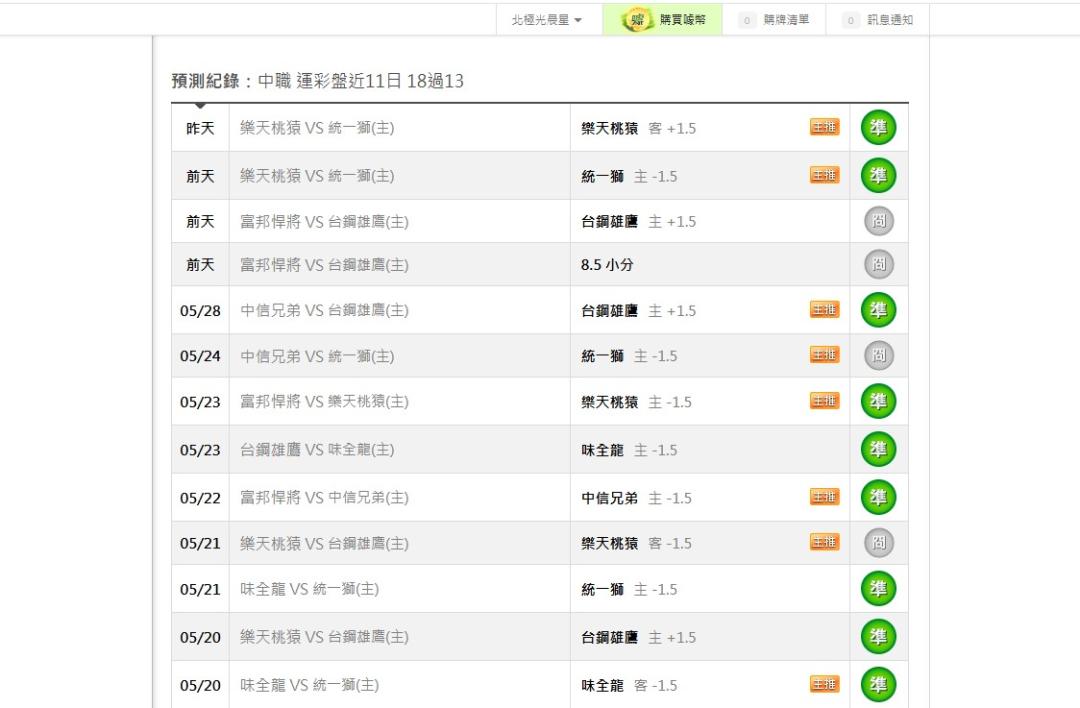Screen dimensions: 1080x708
Task: Open 富邦悍將 VS 台鋼雄鷹(主) in 8.5 小分 row
Action: tap(324, 264)
